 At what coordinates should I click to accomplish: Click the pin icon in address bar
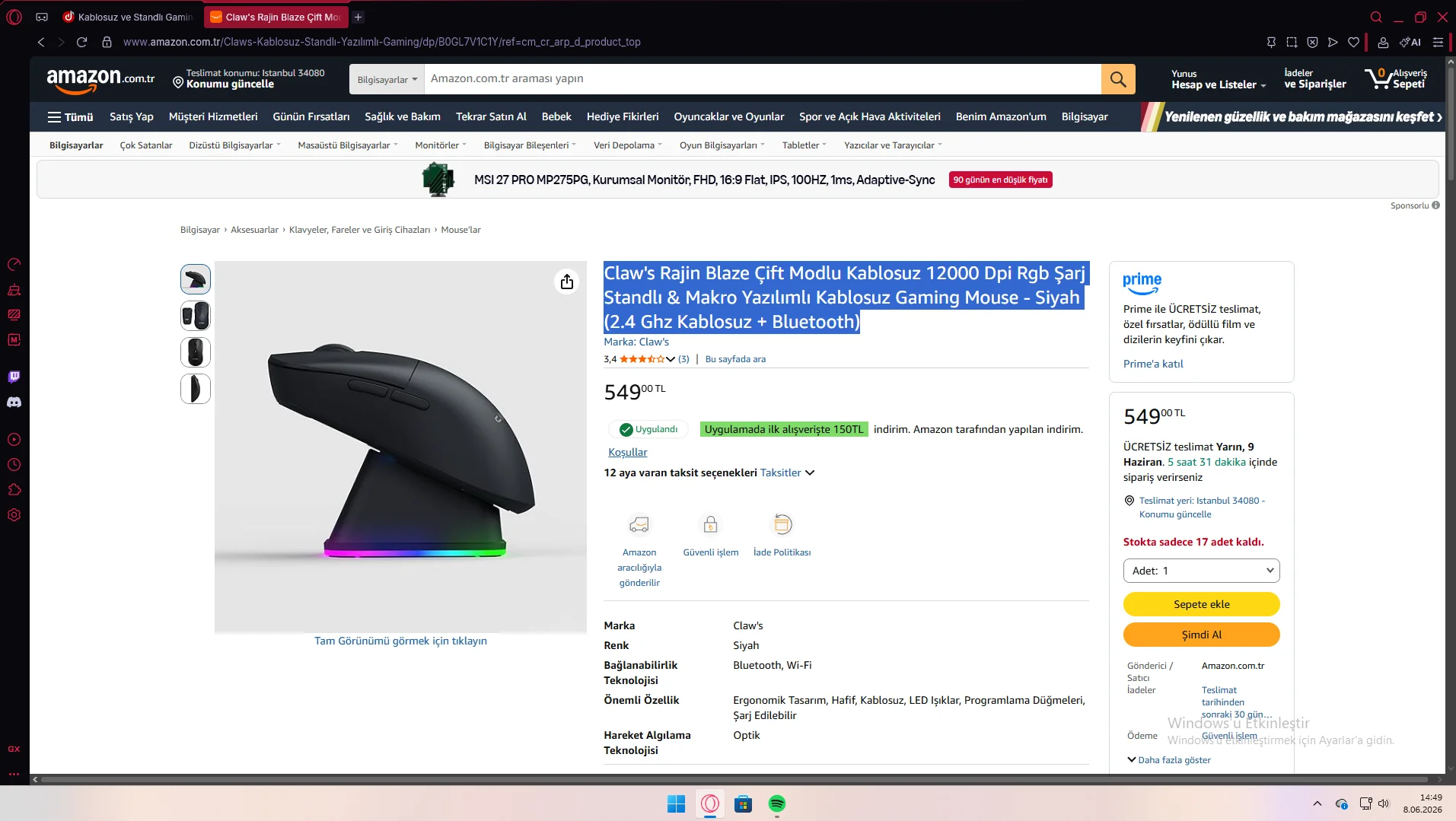pos(1271,42)
